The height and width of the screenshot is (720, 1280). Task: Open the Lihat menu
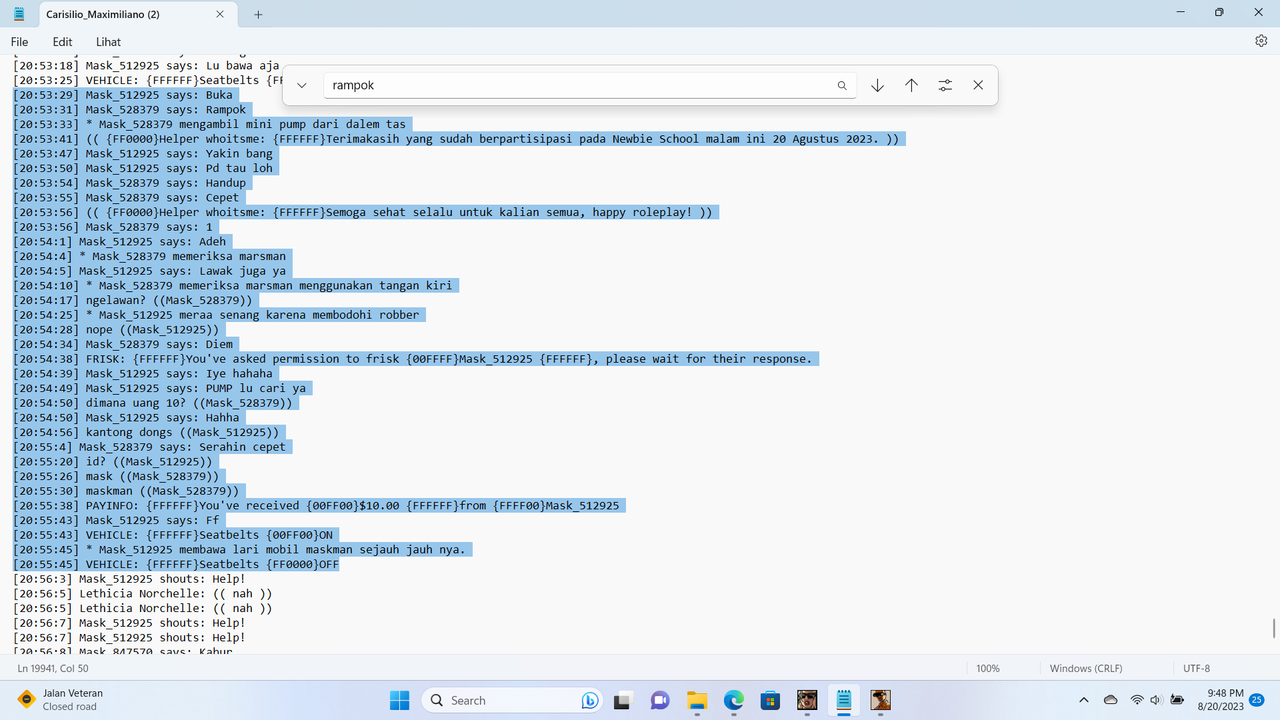pyautogui.click(x=108, y=42)
